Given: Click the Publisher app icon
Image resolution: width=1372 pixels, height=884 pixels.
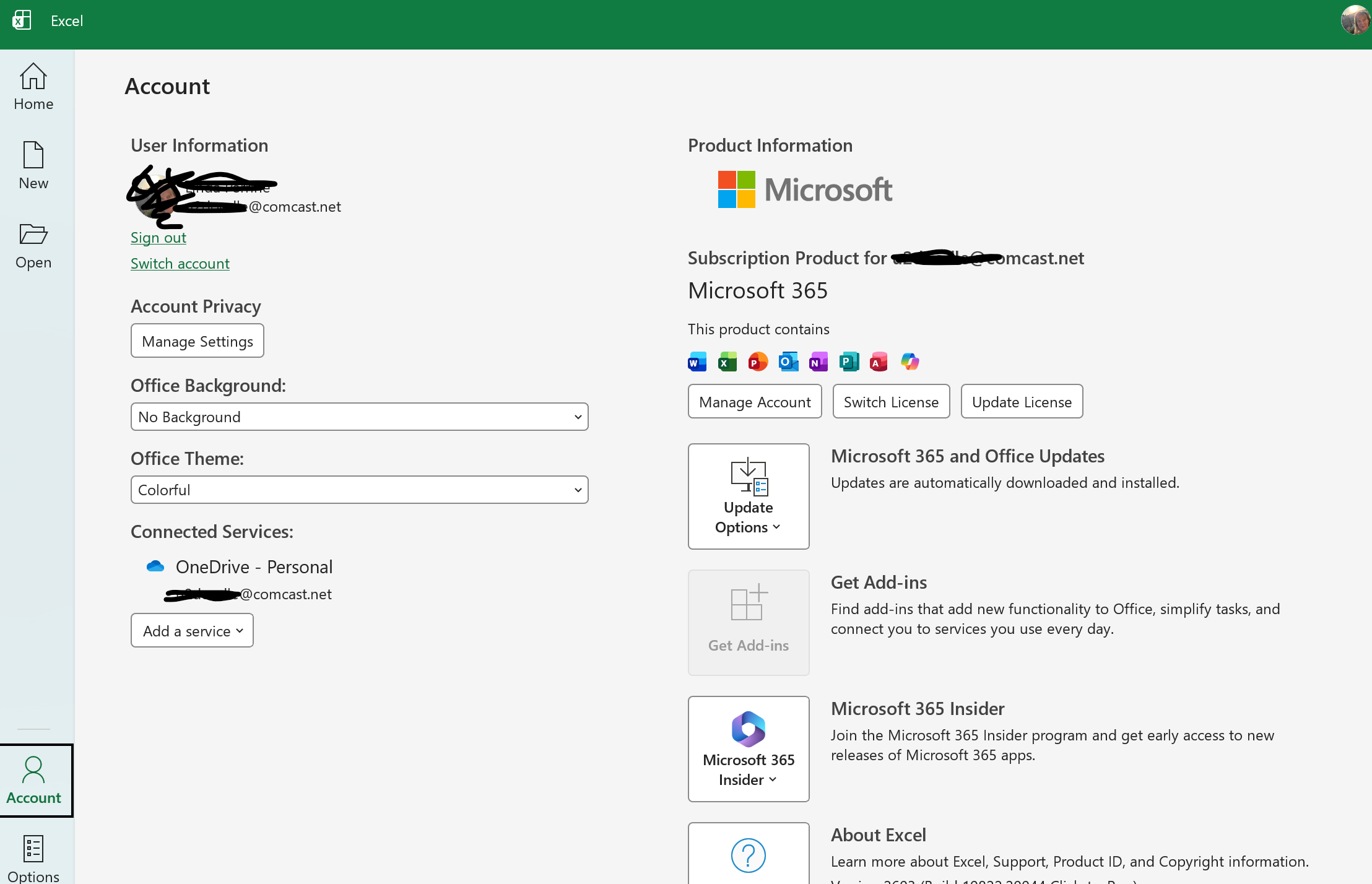Looking at the screenshot, I should click(849, 362).
